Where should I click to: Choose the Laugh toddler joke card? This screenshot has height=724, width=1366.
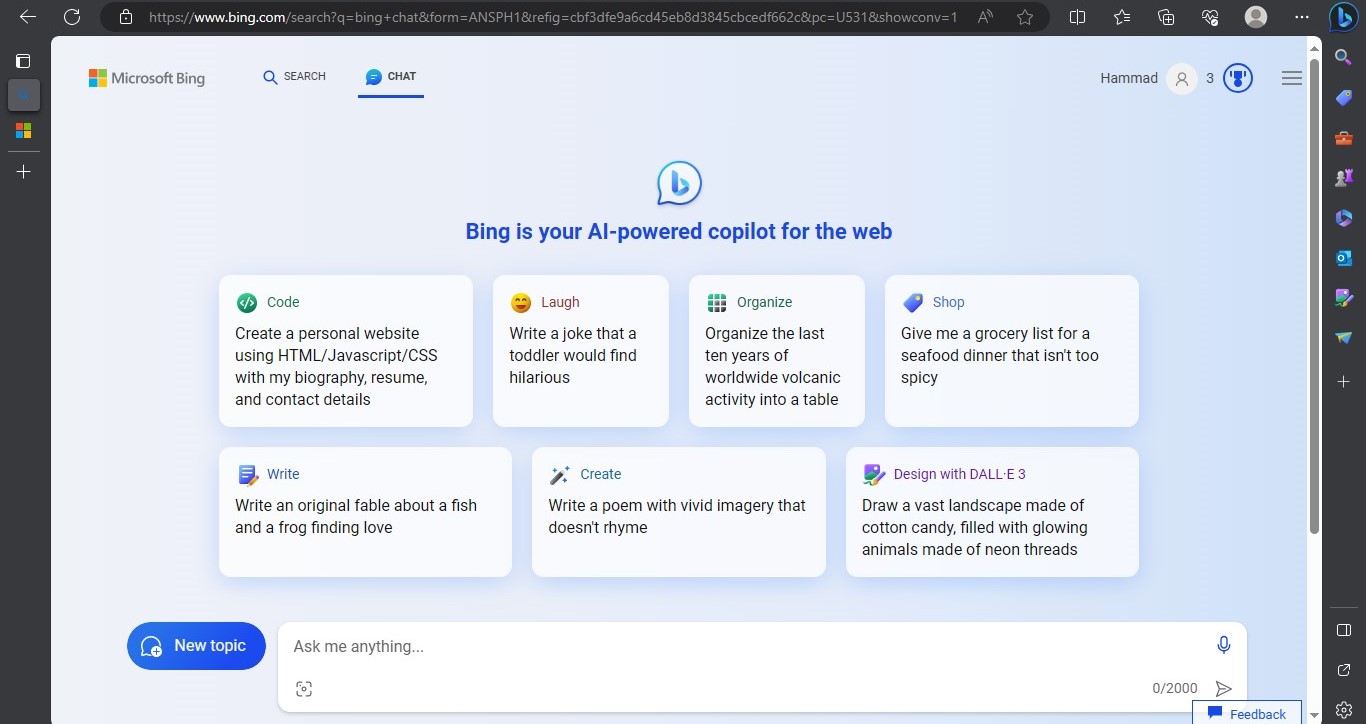tap(581, 351)
